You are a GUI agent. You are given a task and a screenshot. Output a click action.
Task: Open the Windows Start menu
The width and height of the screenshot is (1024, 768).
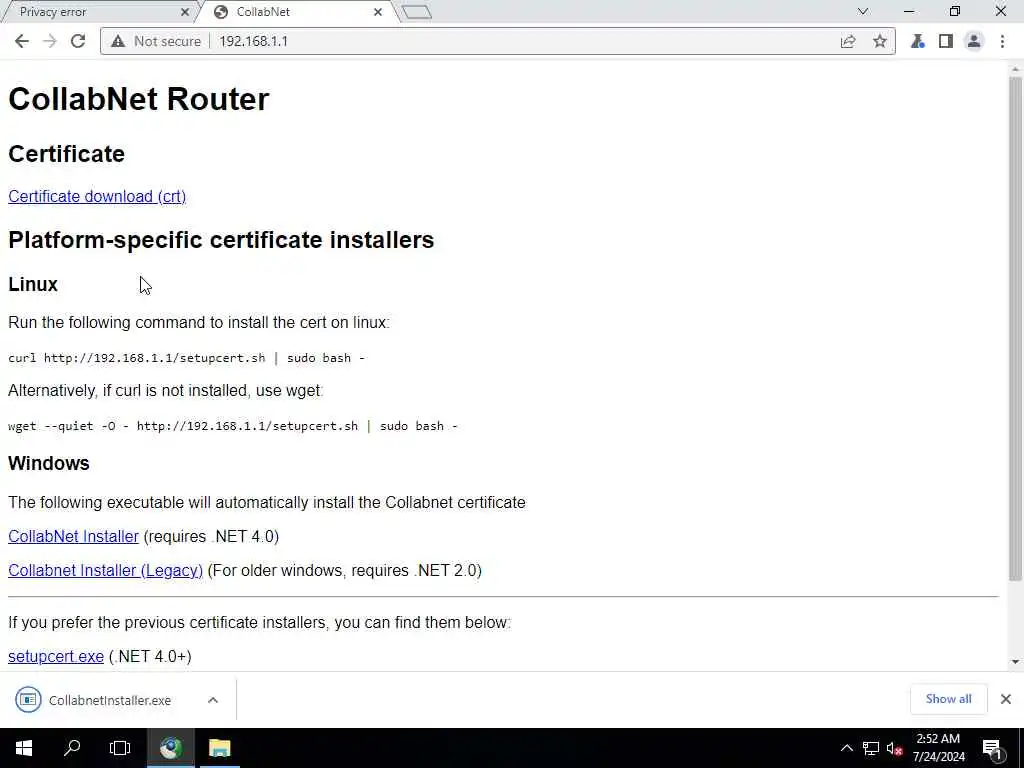tap(24, 748)
